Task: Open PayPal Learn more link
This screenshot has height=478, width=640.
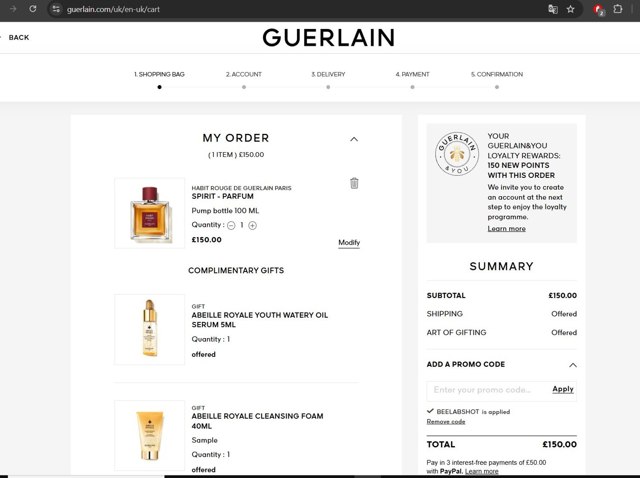Action: coord(482,471)
